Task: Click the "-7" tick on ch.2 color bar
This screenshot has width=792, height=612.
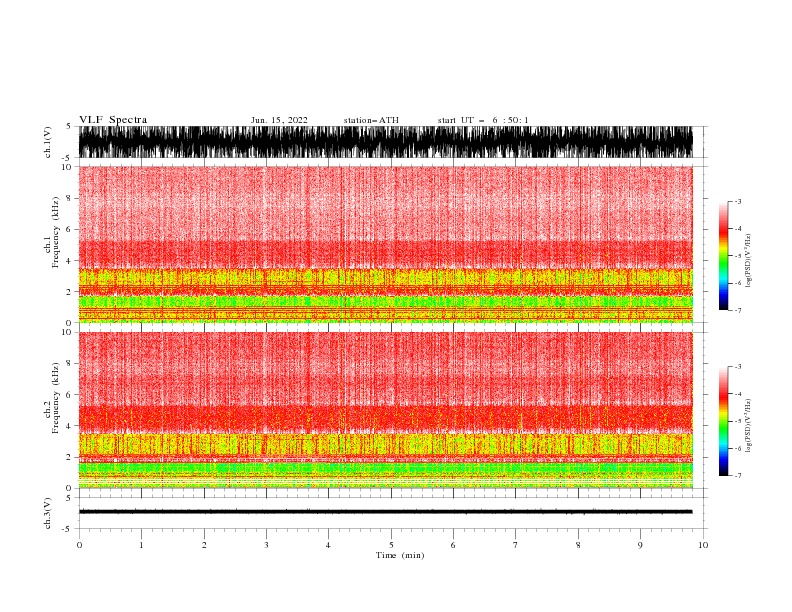Action: tap(737, 476)
